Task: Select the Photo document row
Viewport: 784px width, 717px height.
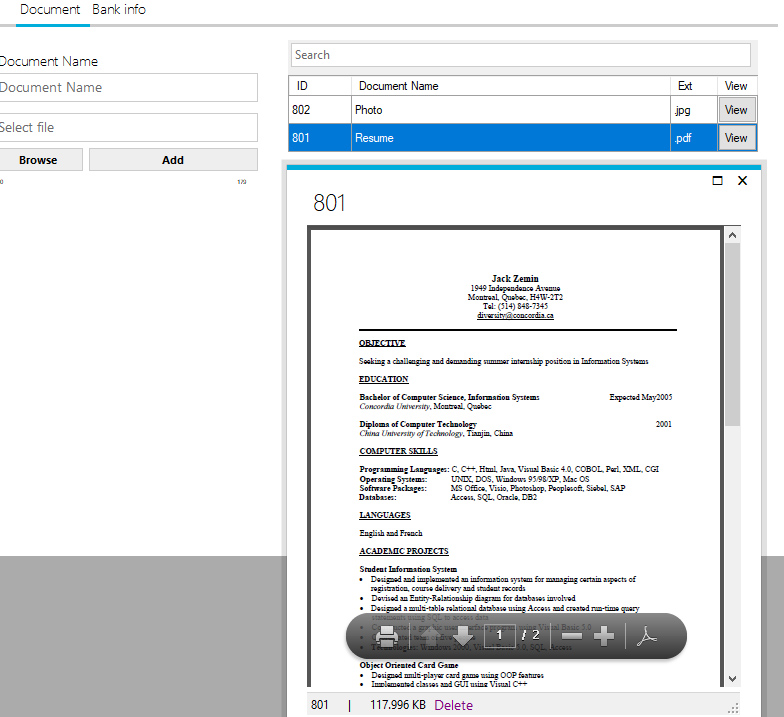Action: tap(522, 110)
